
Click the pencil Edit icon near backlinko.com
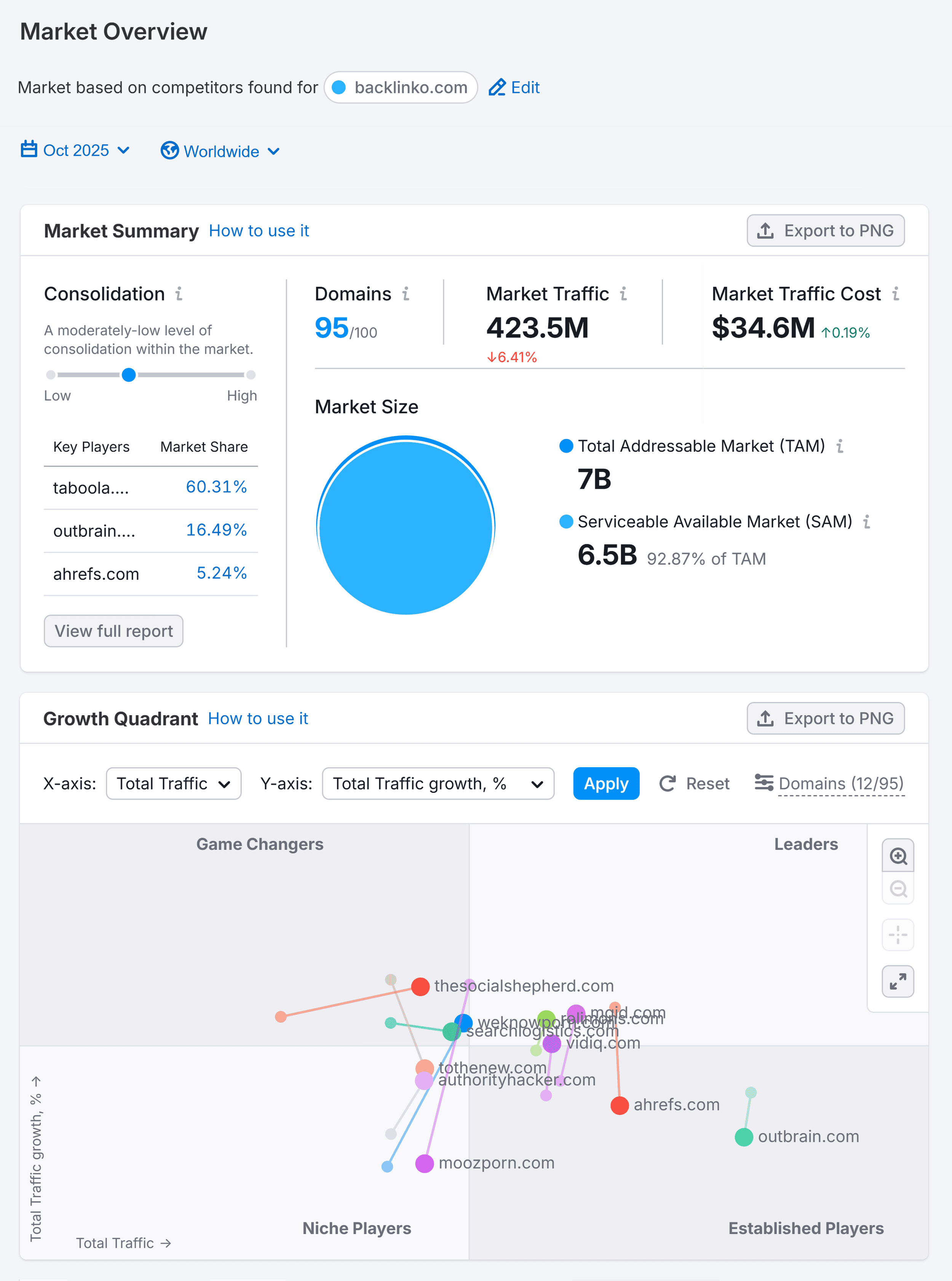click(497, 87)
